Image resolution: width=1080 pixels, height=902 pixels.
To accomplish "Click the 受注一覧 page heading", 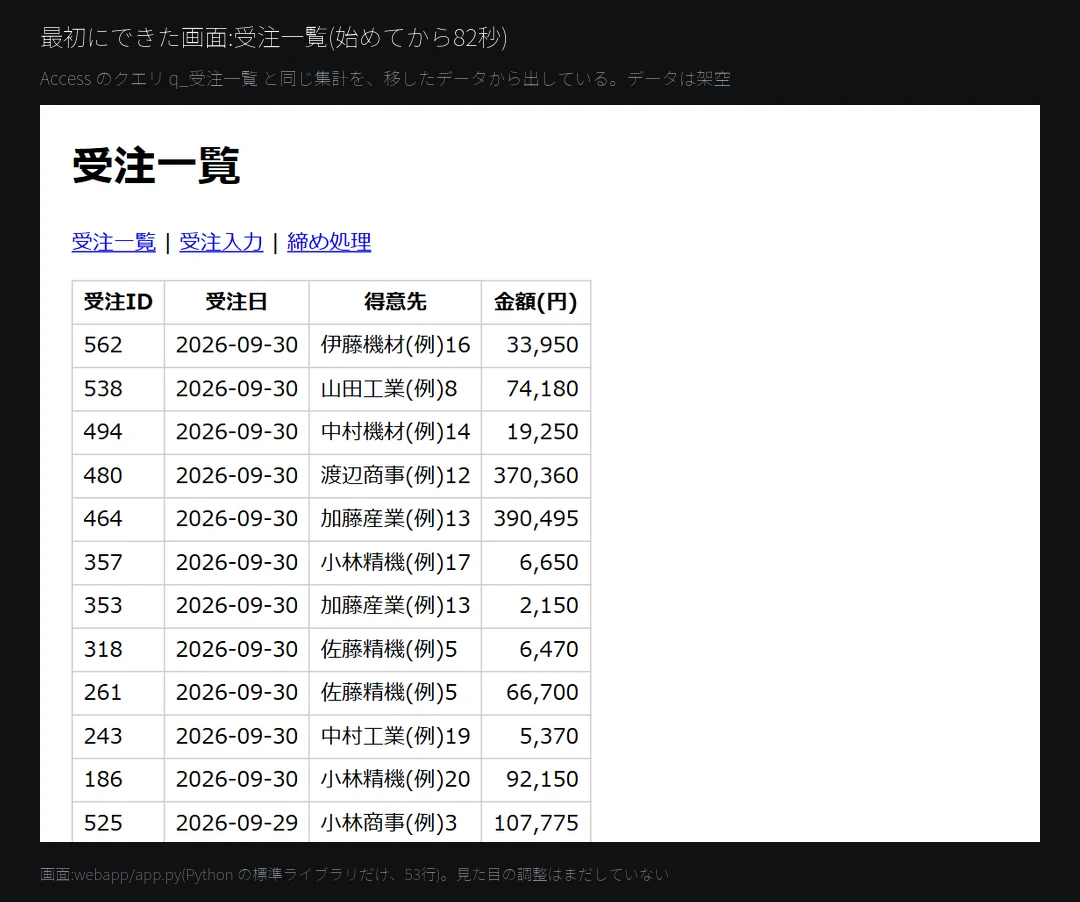I will tap(156, 166).
